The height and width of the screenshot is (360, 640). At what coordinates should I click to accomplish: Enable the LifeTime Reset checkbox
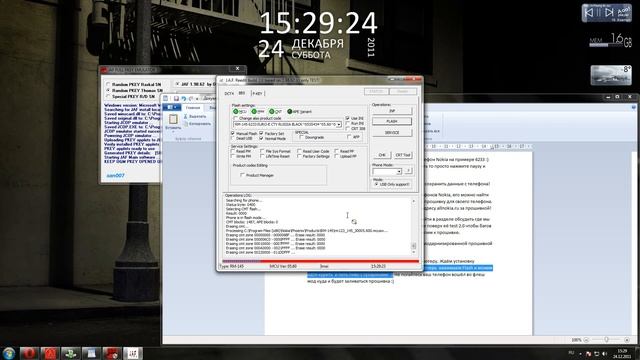click(x=262, y=156)
